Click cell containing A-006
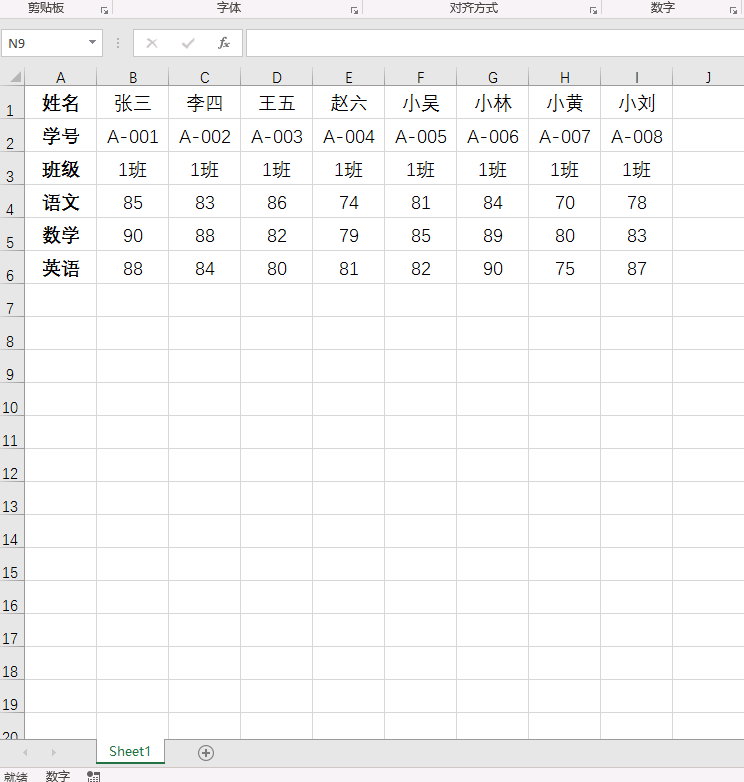This screenshot has width=744, height=782. pyautogui.click(x=493, y=136)
